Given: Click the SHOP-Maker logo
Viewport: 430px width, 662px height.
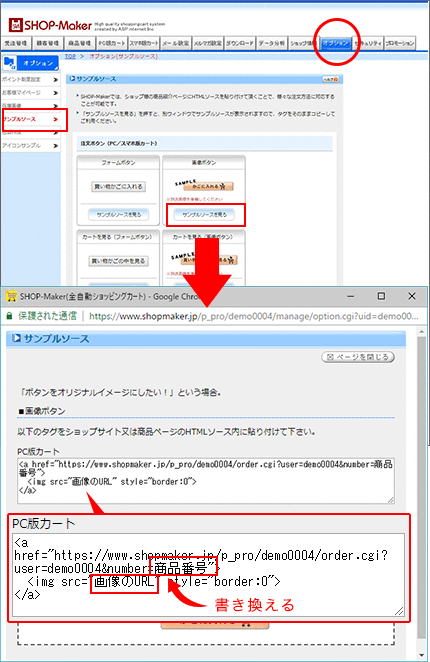Looking at the screenshot, I should click(x=50, y=25).
